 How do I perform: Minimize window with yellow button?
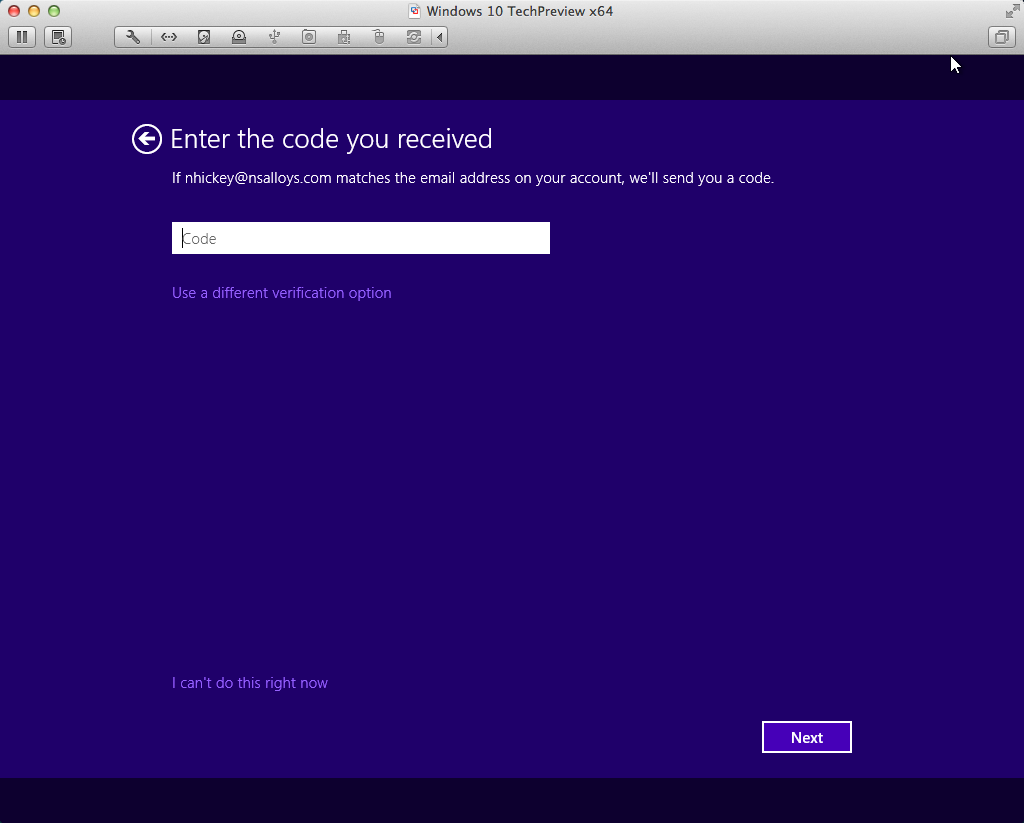[x=34, y=11]
